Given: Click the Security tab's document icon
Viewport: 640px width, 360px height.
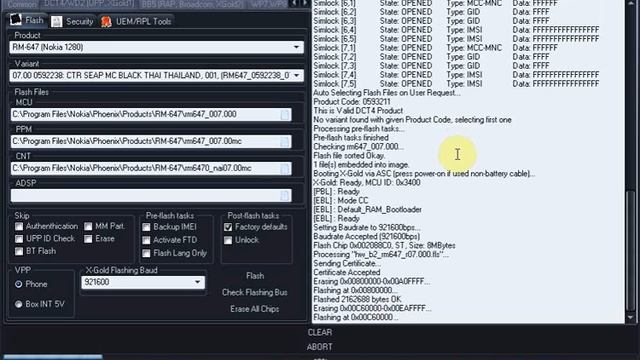Looking at the screenshot, I should point(57,21).
